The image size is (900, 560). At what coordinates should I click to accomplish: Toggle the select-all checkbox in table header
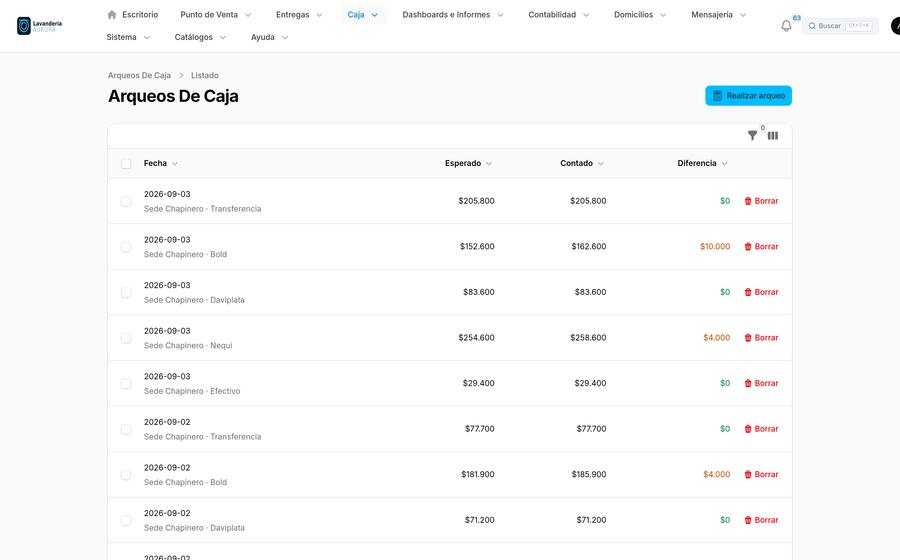[x=126, y=164]
